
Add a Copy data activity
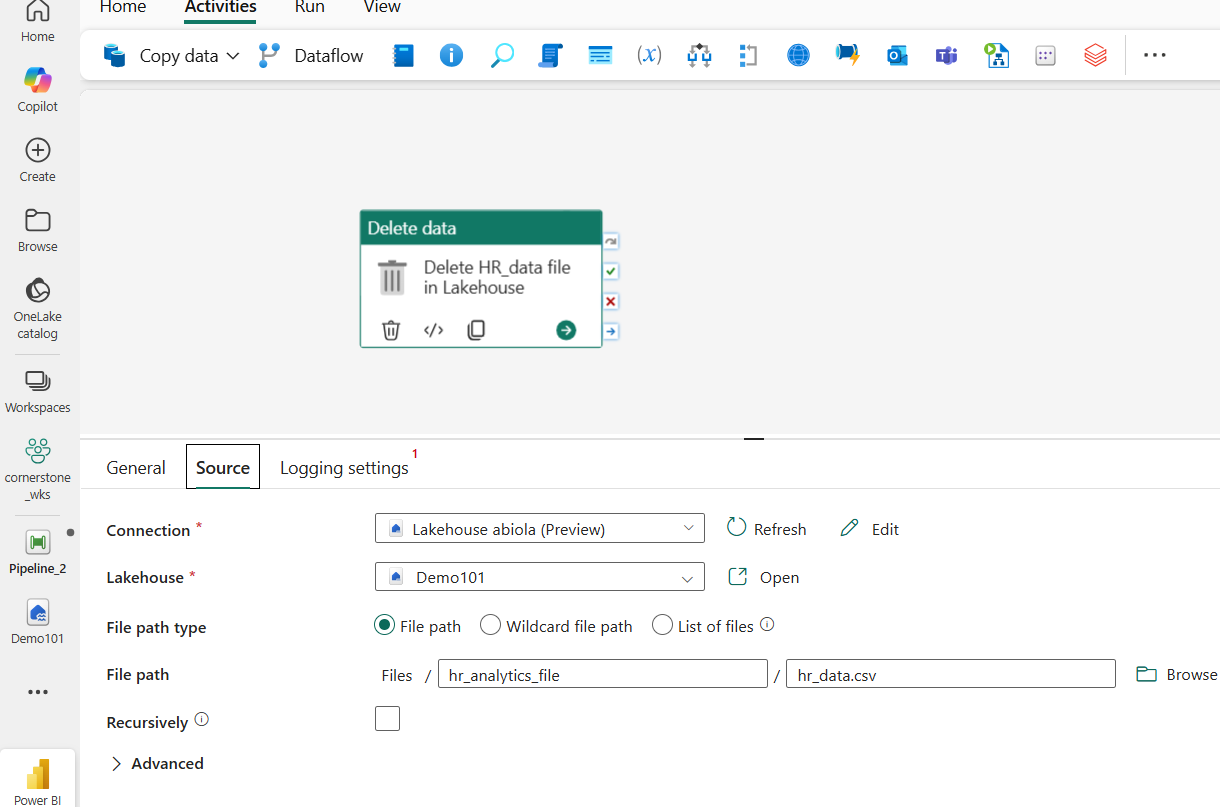(x=160, y=56)
